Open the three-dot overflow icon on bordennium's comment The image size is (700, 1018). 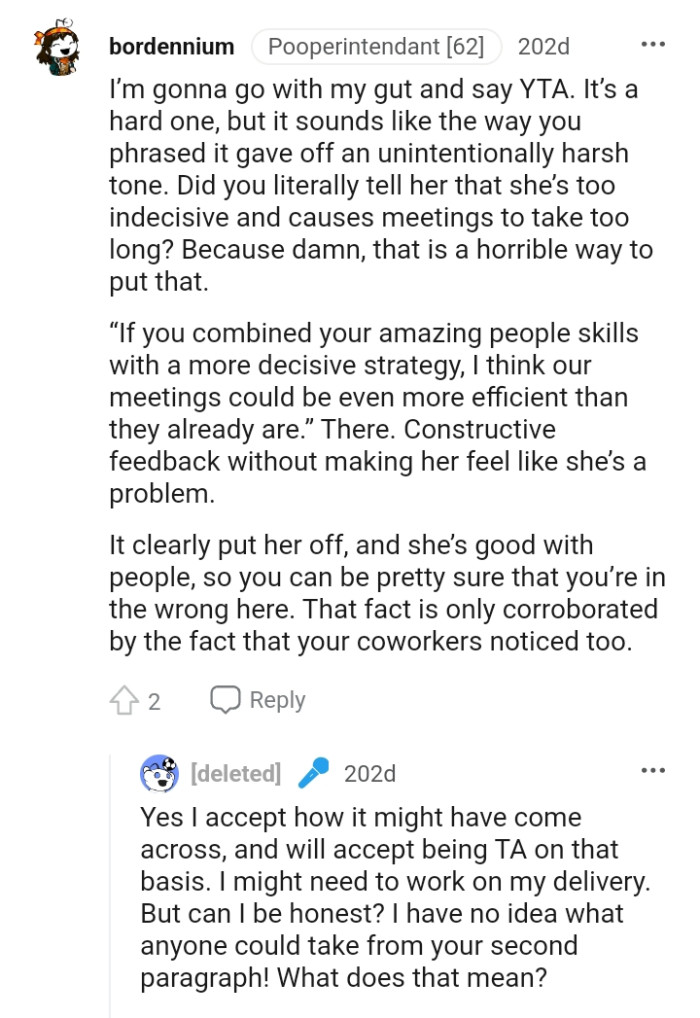[x=655, y=42]
